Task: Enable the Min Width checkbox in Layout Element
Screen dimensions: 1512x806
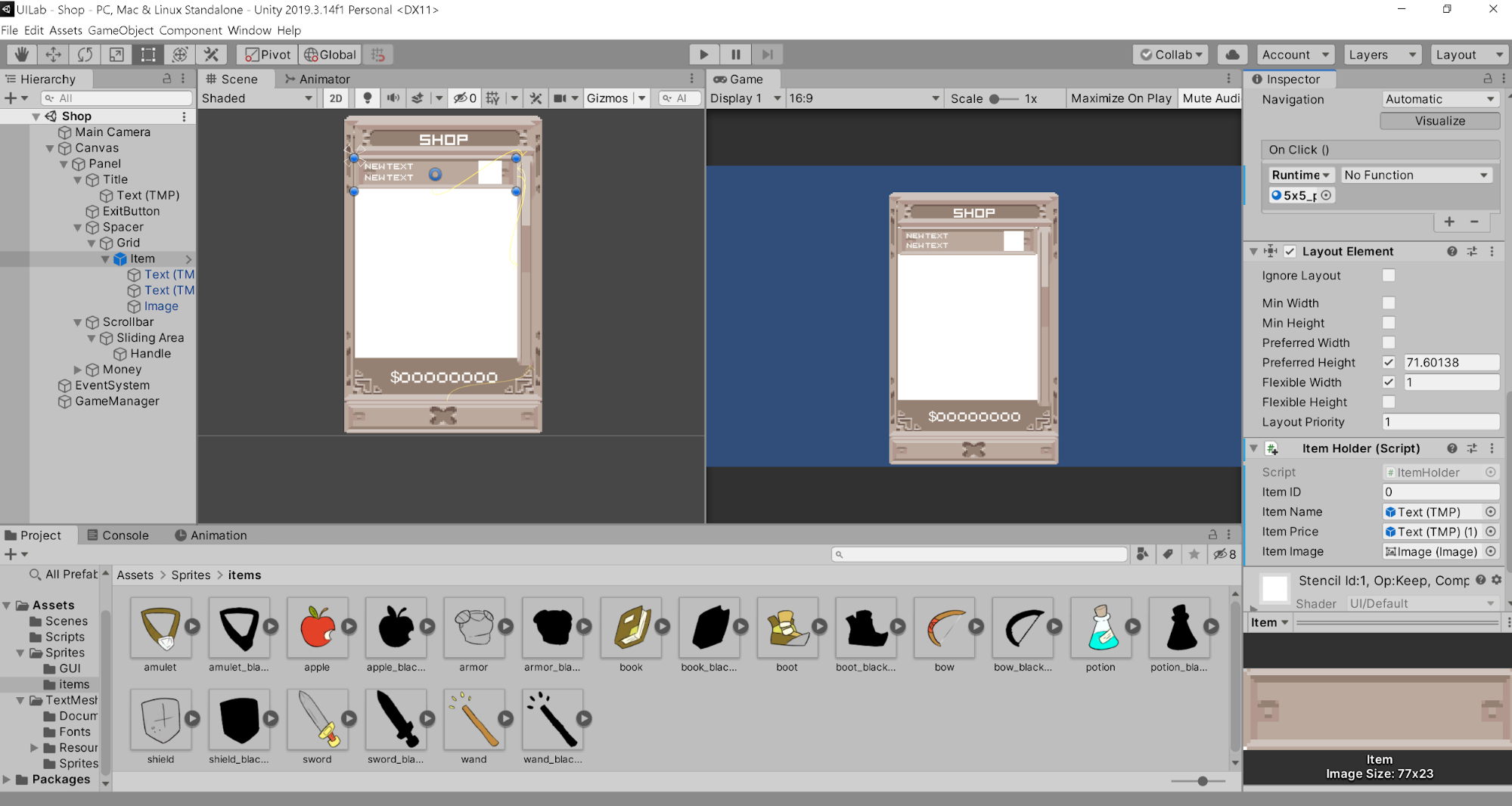Action: pyautogui.click(x=1389, y=302)
